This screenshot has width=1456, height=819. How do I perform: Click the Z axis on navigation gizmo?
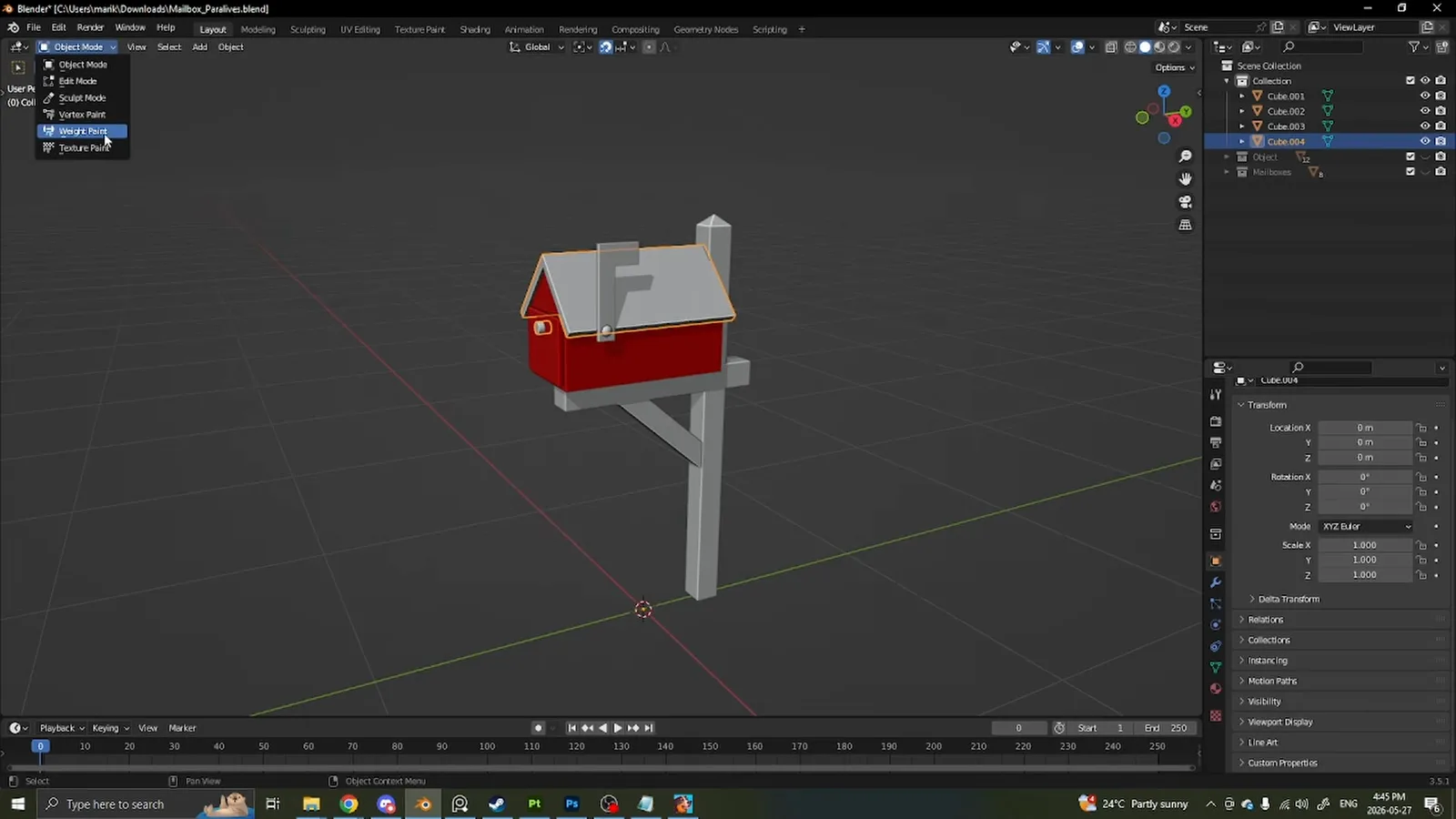[1164, 91]
